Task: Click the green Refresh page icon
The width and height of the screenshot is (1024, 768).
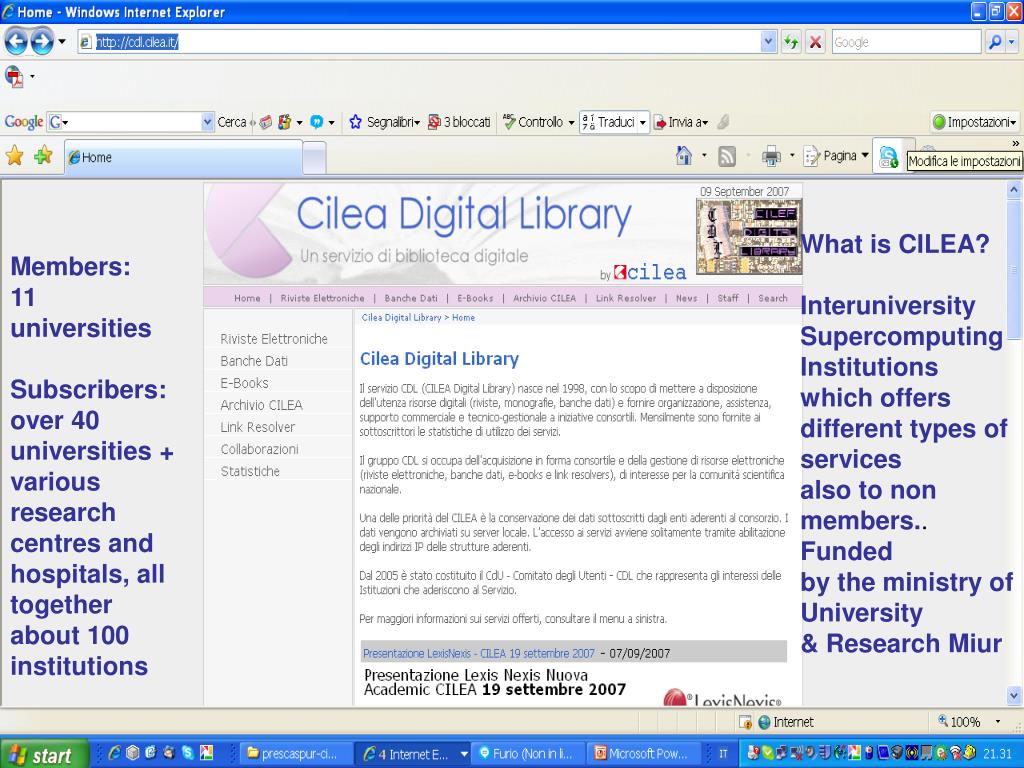Action: click(792, 42)
